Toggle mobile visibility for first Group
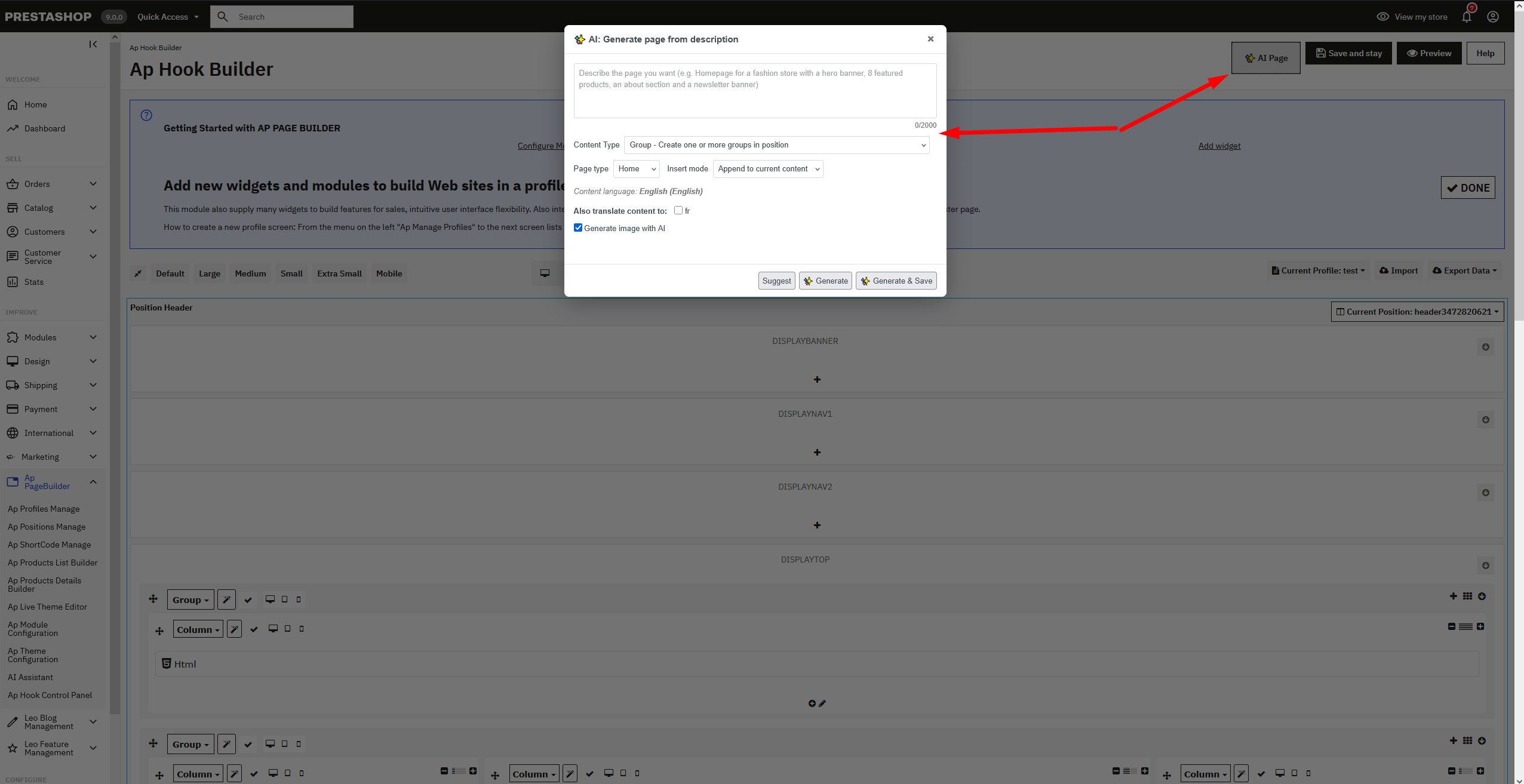This screenshot has width=1524, height=784. pos(299,599)
